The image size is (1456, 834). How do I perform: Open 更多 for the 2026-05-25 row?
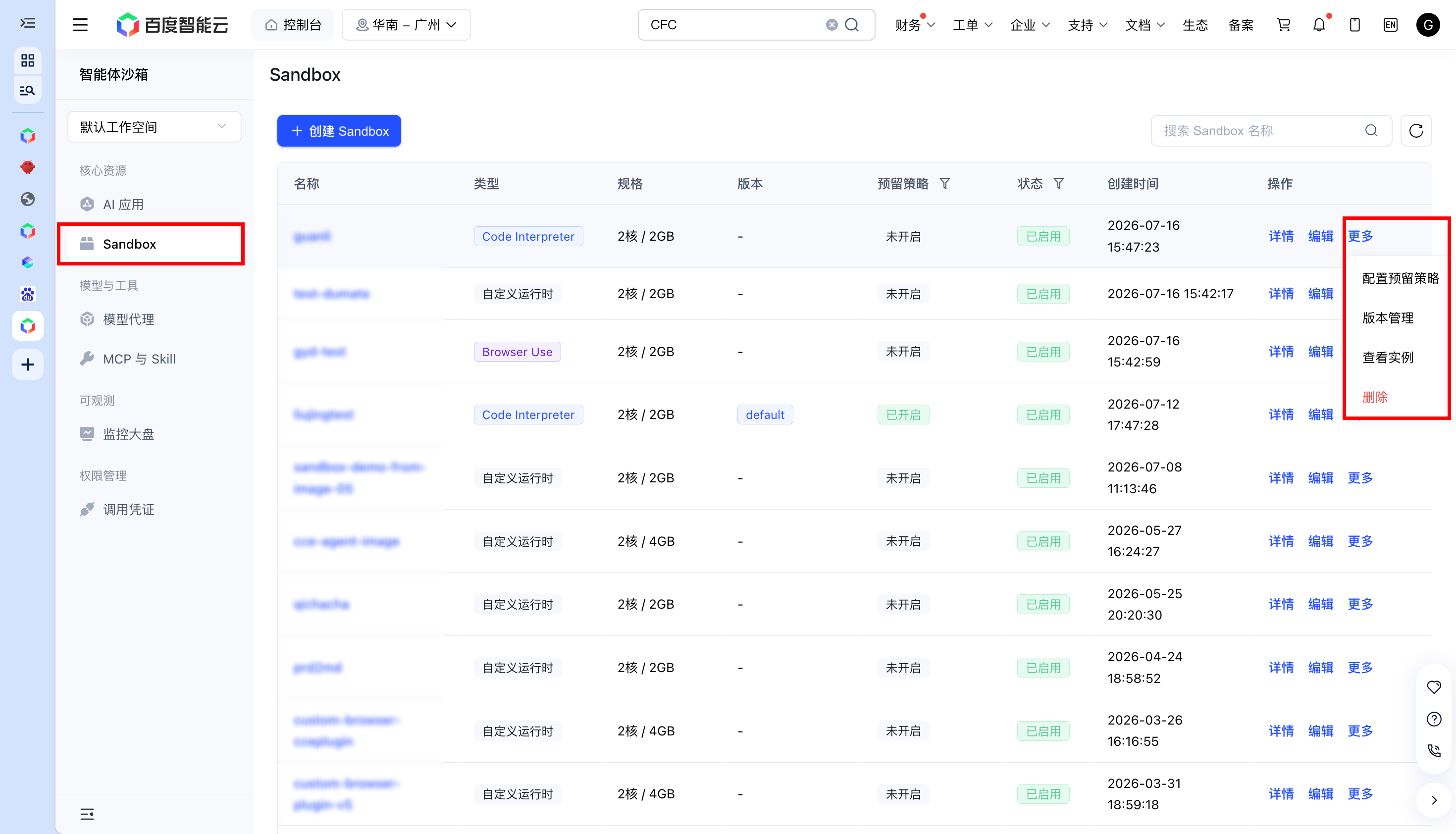point(1360,604)
